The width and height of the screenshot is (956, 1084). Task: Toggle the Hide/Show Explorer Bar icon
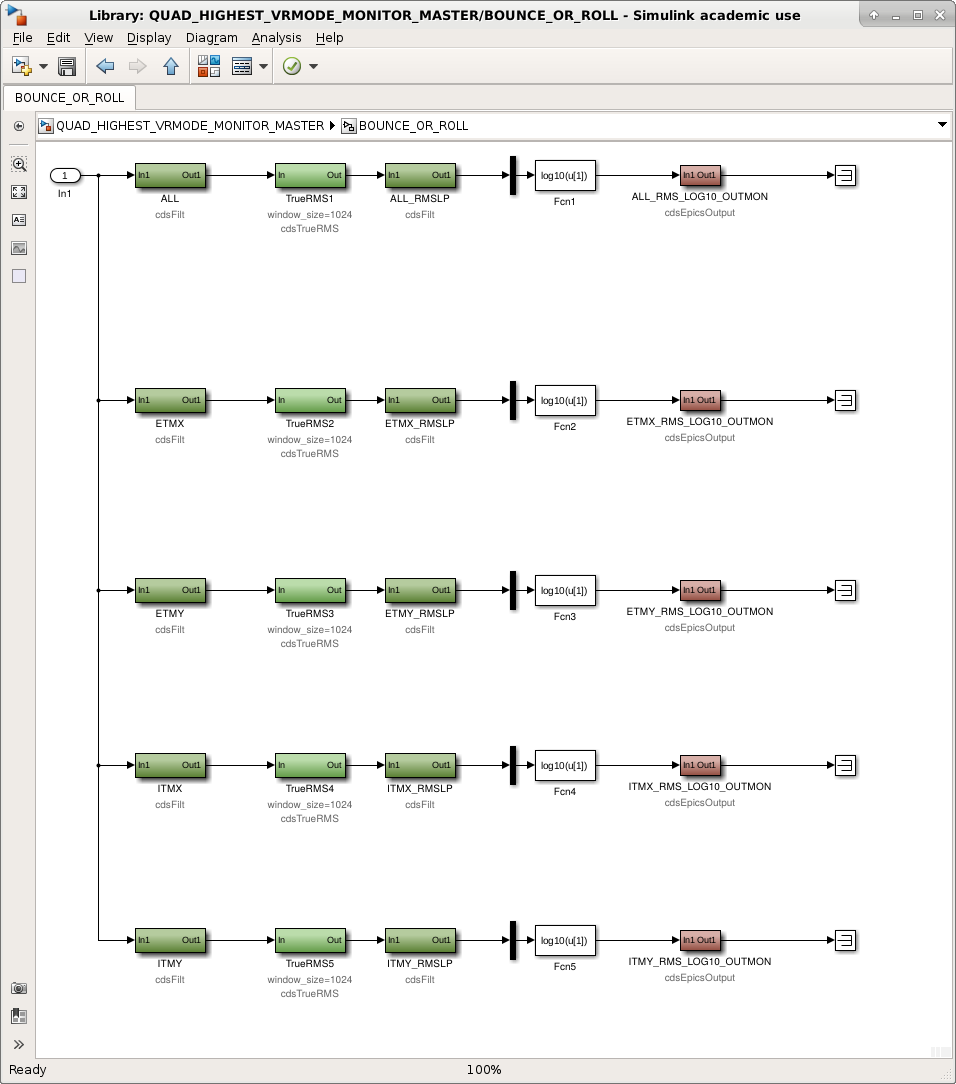point(19,126)
